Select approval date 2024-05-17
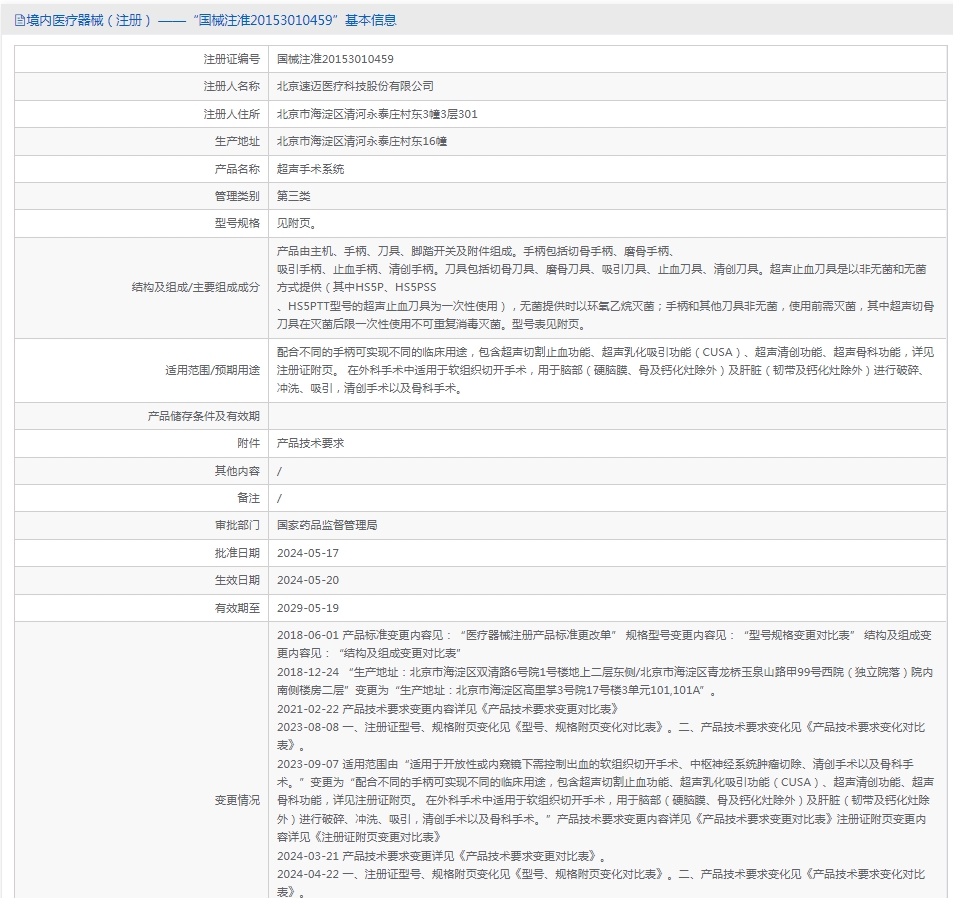The image size is (953, 898). (x=308, y=553)
